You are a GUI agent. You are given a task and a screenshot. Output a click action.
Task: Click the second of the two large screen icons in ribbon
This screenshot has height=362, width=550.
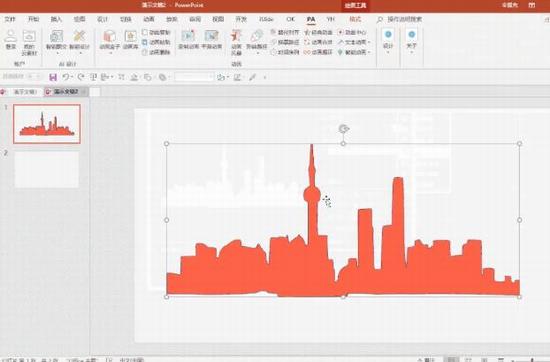[212, 36]
